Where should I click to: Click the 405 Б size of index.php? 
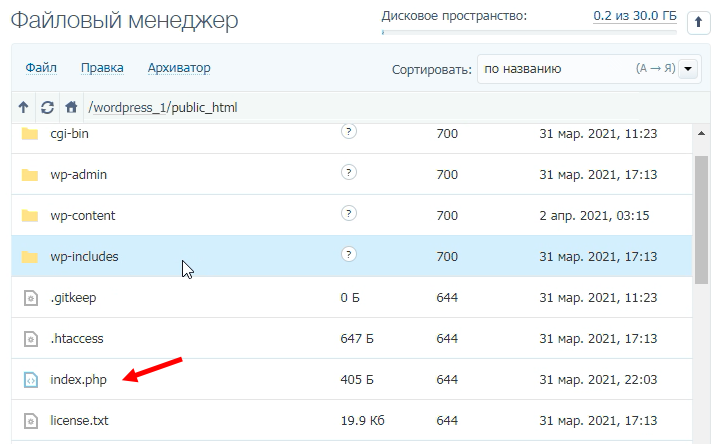[357, 380]
